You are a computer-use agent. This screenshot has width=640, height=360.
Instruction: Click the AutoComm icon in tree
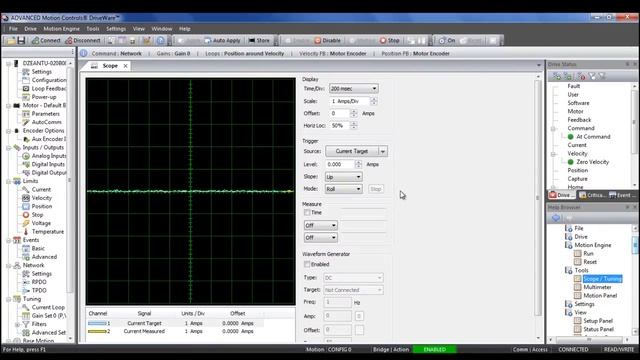coord(26,122)
